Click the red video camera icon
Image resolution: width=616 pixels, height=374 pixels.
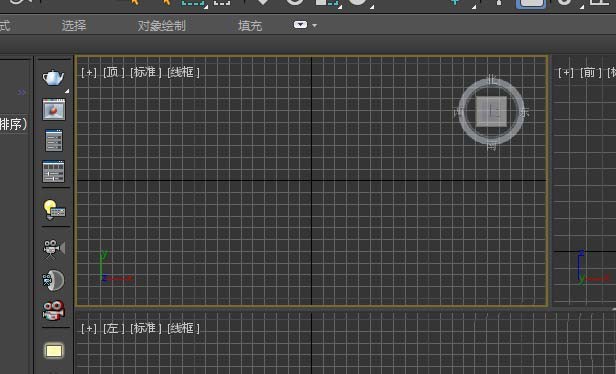click(53, 310)
